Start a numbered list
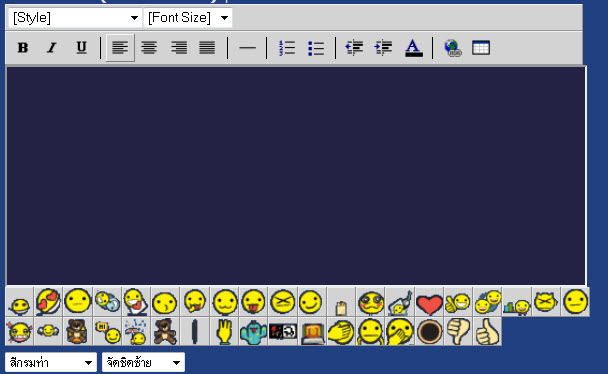608x374 pixels. pos(287,48)
